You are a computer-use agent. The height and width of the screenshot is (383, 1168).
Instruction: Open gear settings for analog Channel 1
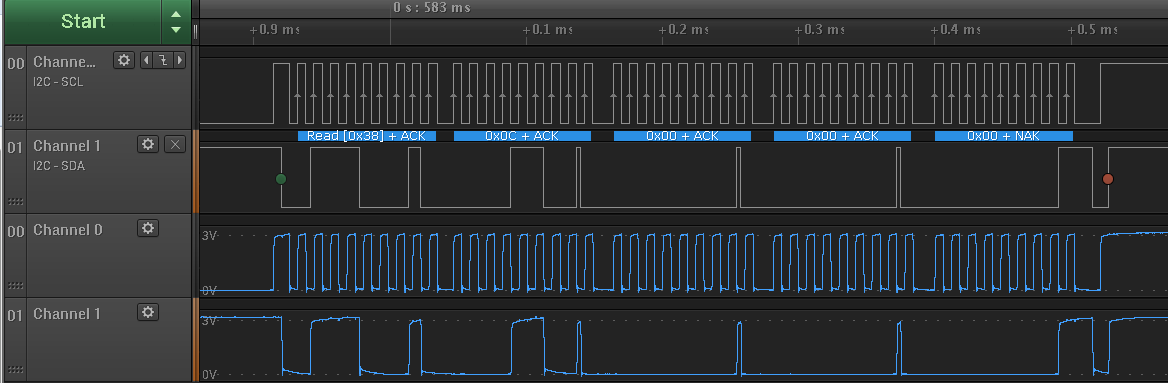(148, 312)
